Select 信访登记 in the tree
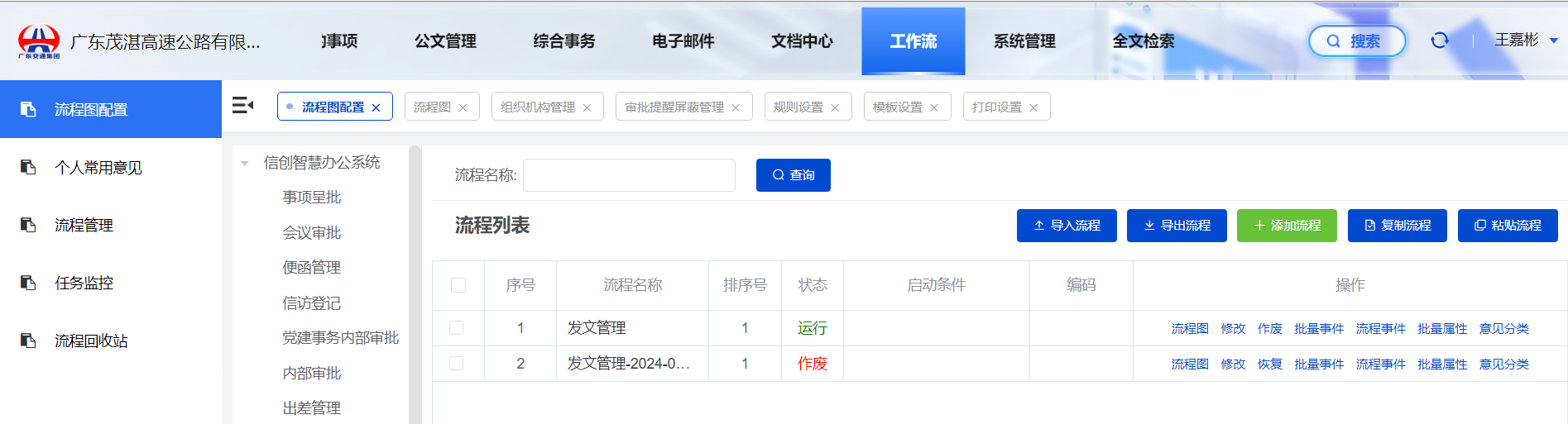1568x424 pixels. pos(312,303)
